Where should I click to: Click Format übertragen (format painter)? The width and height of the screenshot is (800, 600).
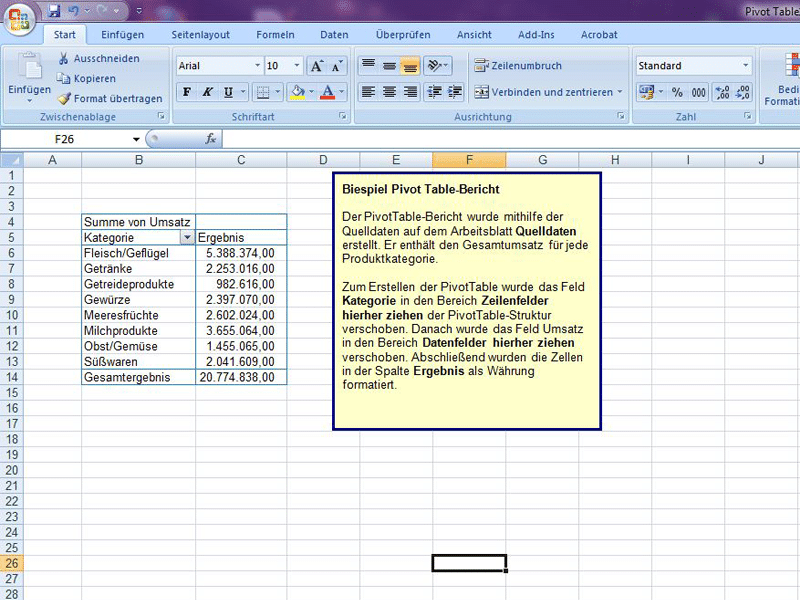(x=110, y=98)
